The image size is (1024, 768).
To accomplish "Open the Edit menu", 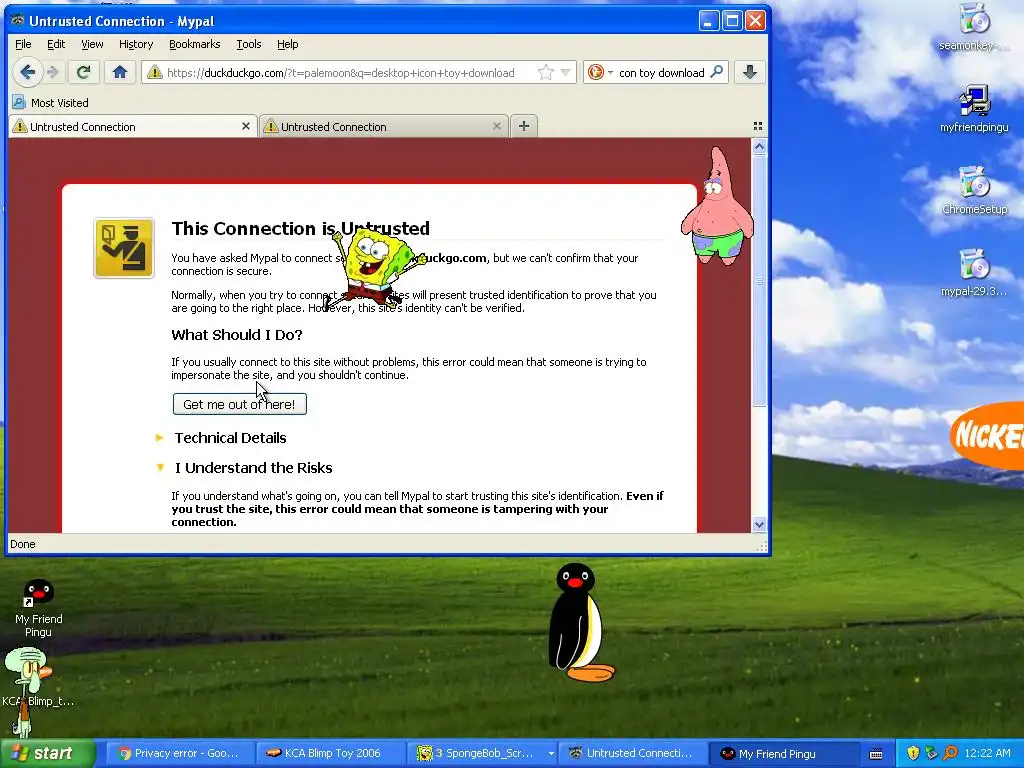I will pyautogui.click(x=56, y=44).
